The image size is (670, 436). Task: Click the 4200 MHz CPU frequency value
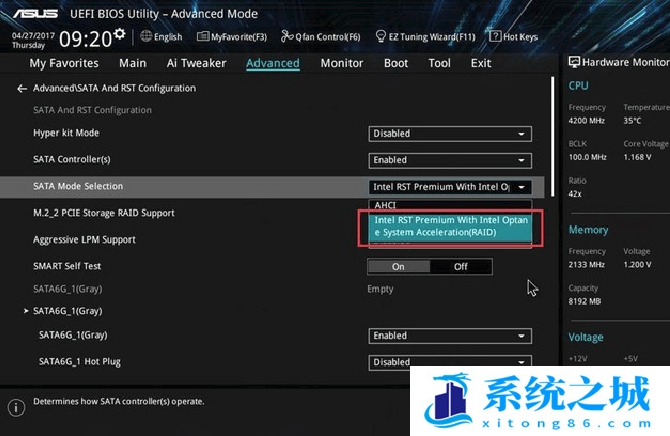point(586,121)
